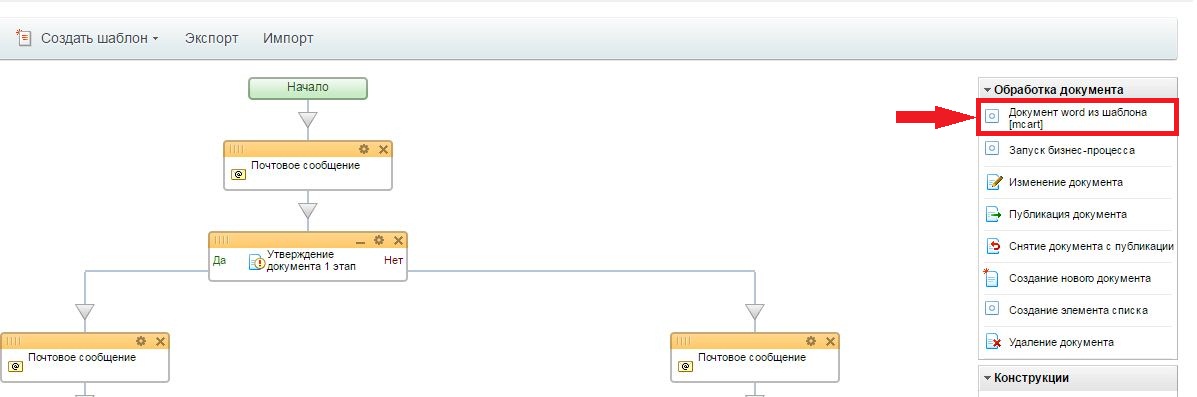Open gear settings of right bottom mail block
This screenshot has height=397, width=1197.
pyautogui.click(x=811, y=341)
